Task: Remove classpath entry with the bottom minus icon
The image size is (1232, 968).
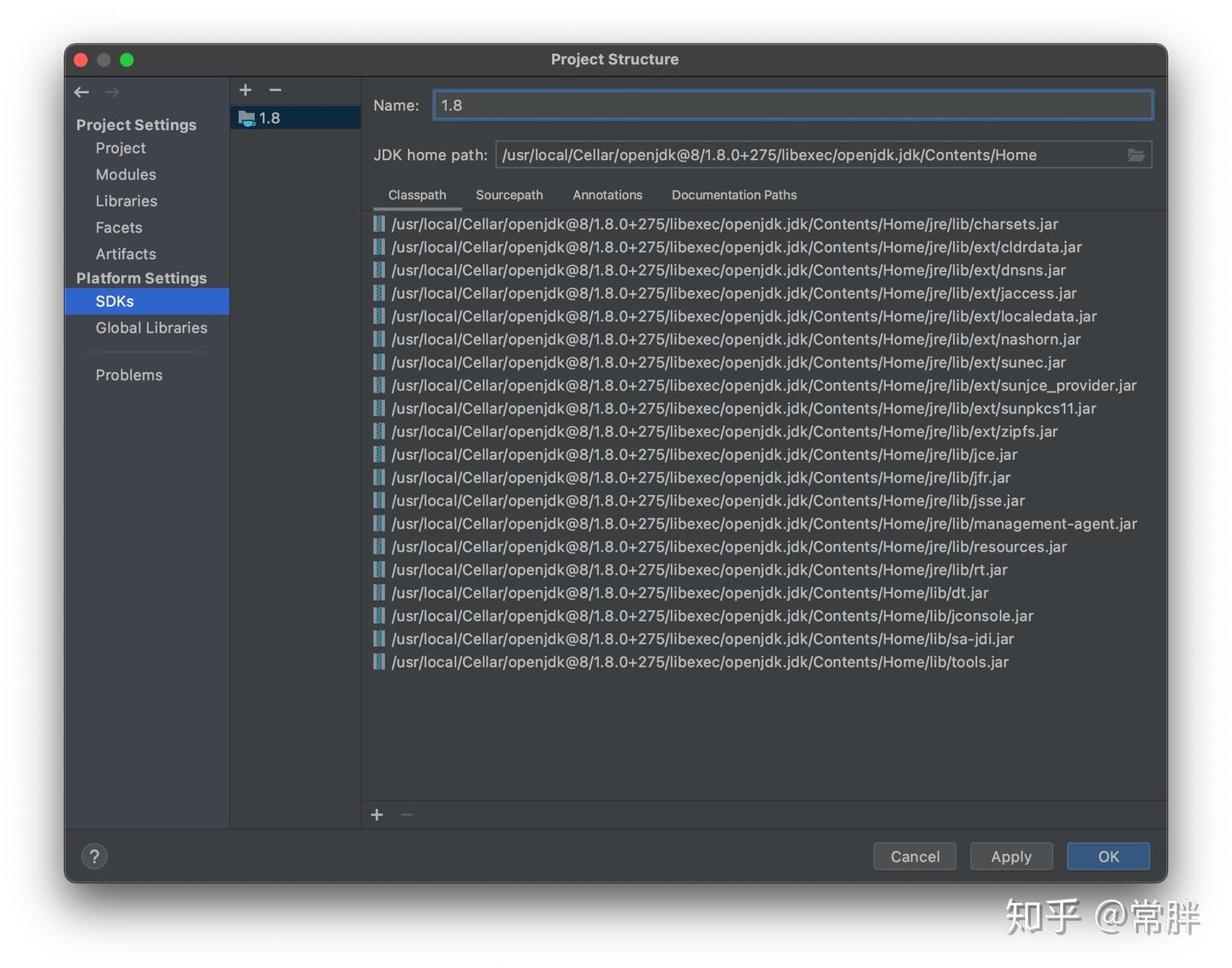Action: [406, 815]
